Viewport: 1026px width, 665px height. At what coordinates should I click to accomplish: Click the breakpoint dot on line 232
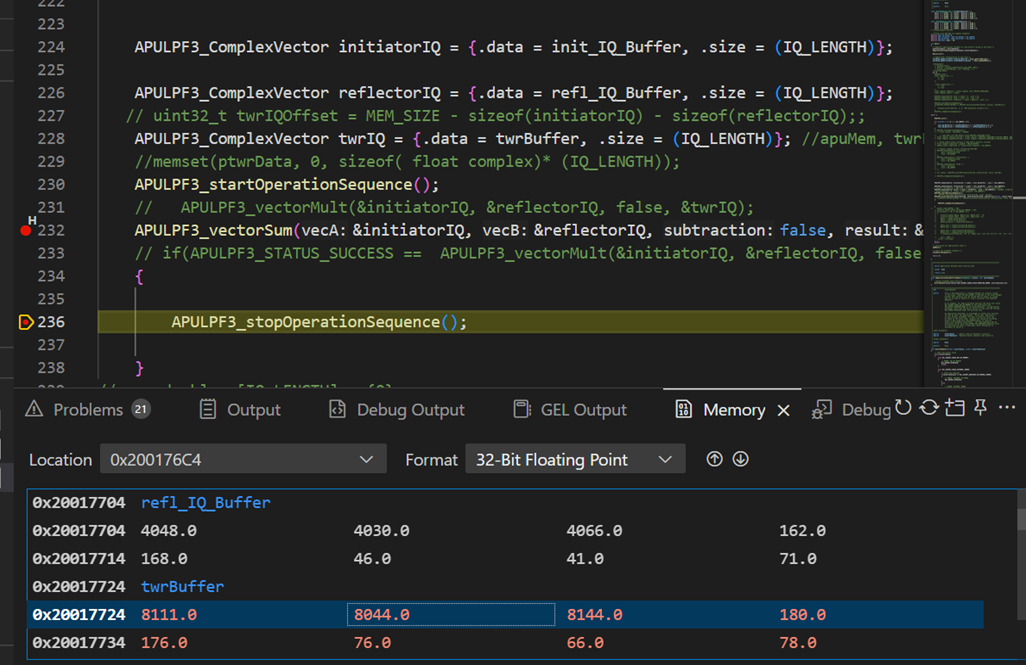[25, 231]
